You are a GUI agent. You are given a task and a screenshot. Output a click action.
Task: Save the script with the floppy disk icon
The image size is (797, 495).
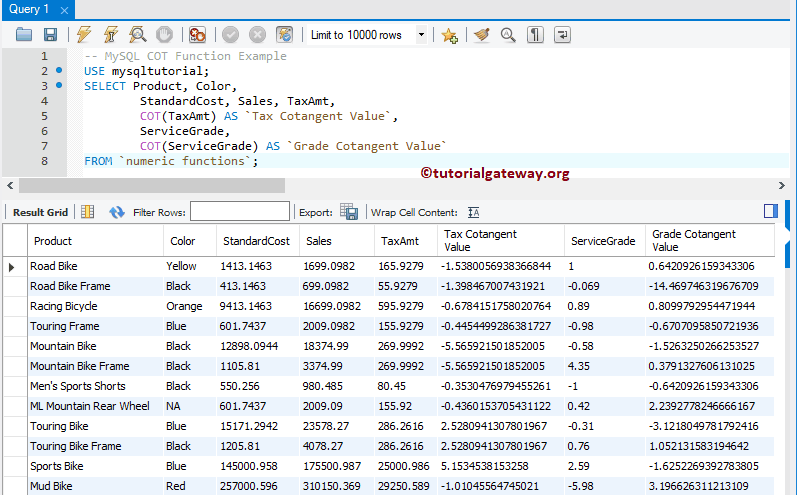click(50, 35)
